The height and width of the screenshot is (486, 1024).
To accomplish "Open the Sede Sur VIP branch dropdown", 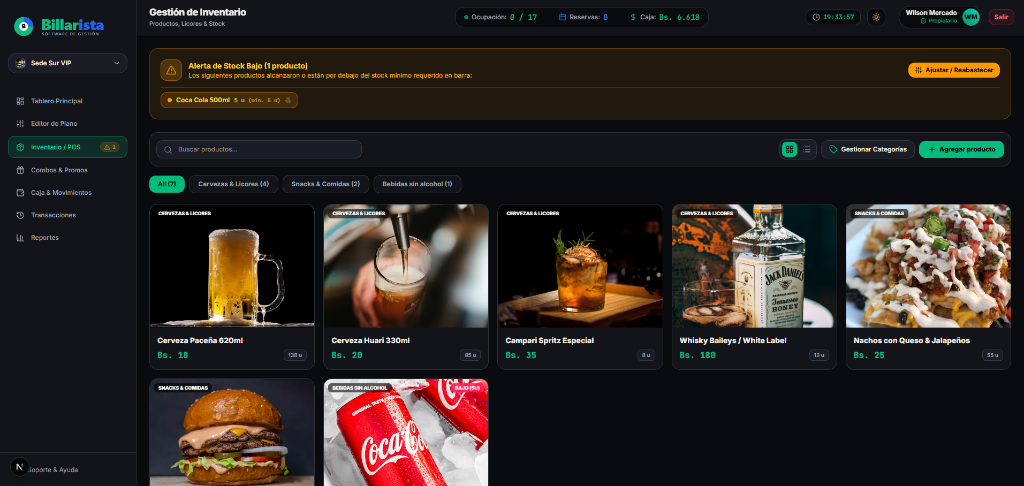I will [x=68, y=63].
